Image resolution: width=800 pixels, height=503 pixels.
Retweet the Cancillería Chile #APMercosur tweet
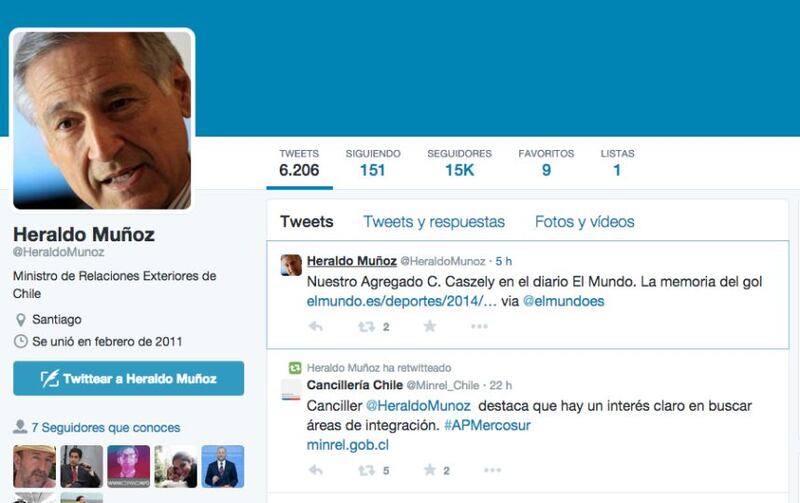[366, 470]
